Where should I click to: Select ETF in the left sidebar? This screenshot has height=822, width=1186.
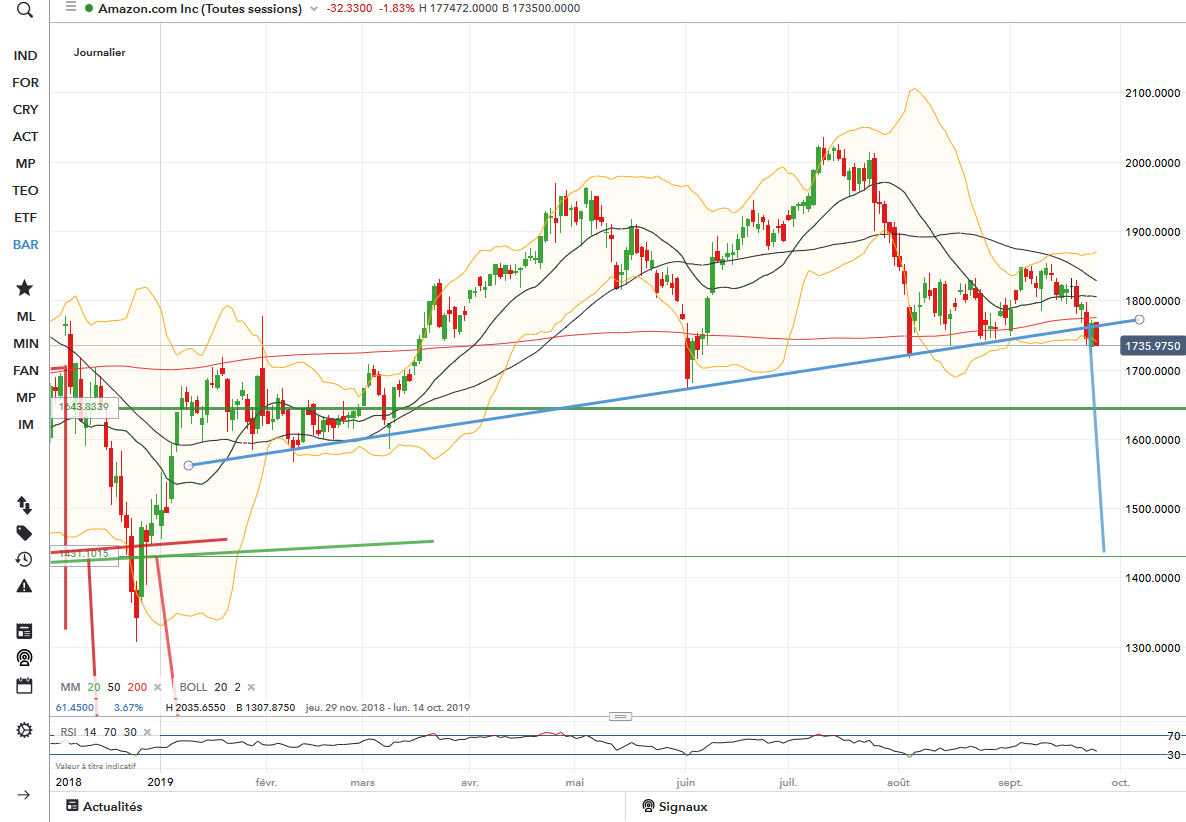pos(25,218)
